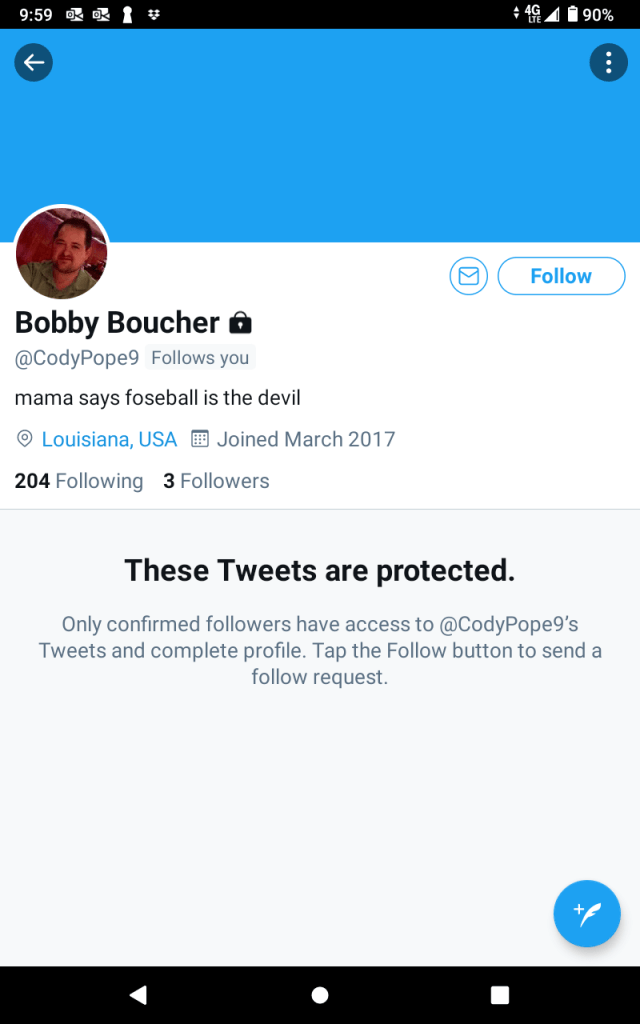Open the three-dot more options menu
This screenshot has height=1024, width=640.
(x=608, y=63)
